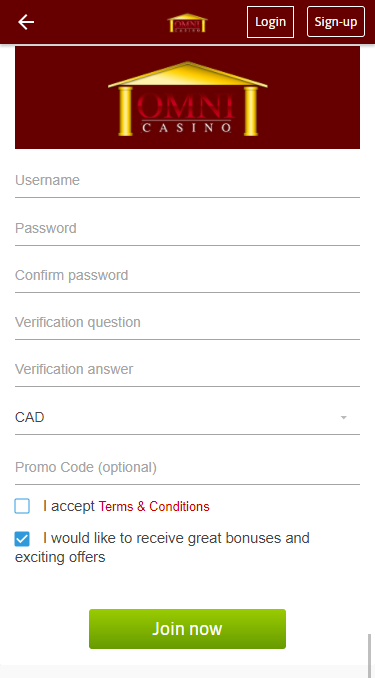Select the Confirm password field
The image size is (375, 678).
[187, 275]
